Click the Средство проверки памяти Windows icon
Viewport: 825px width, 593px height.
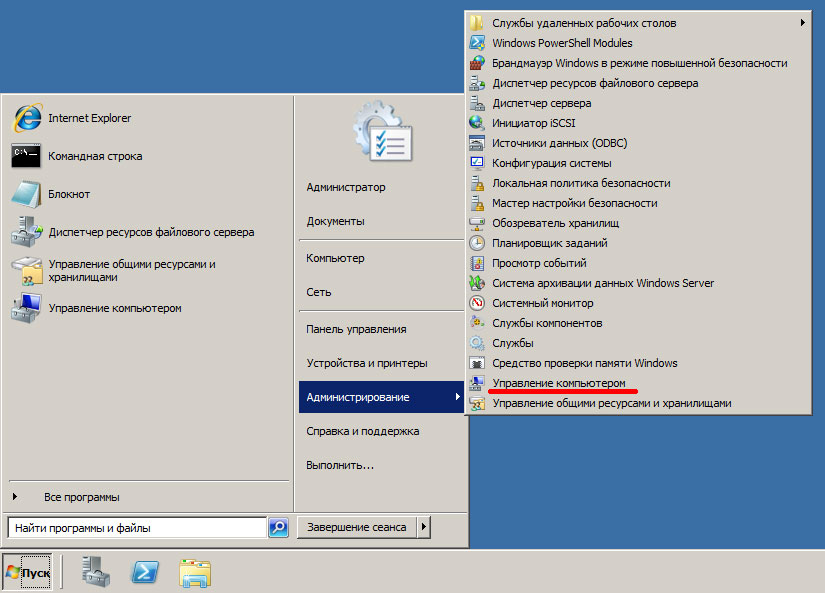pyautogui.click(x=477, y=363)
